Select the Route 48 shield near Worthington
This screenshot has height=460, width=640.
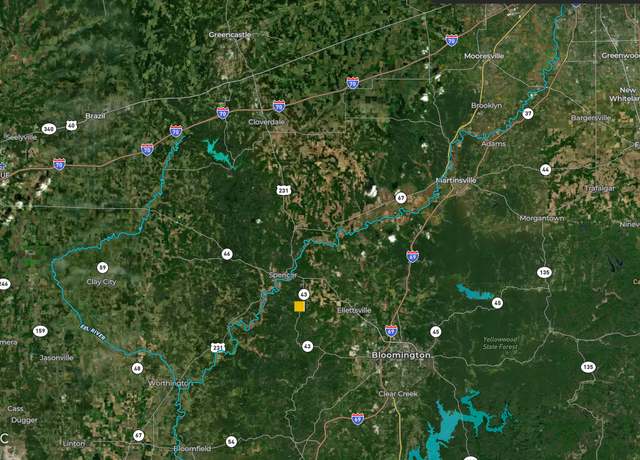pos(138,369)
